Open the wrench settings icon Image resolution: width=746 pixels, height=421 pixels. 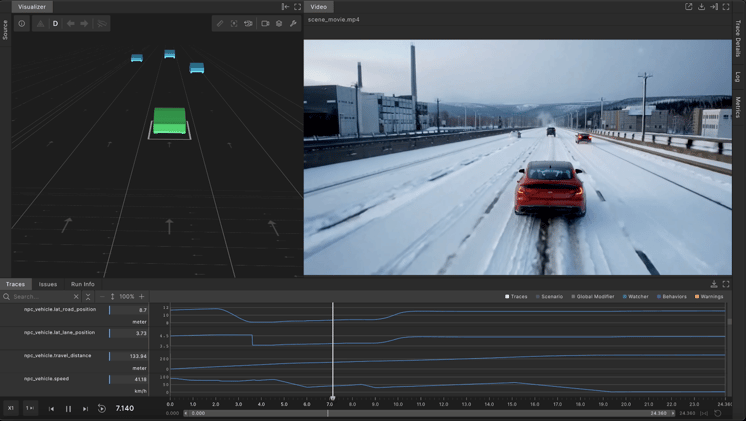pyautogui.click(x=293, y=23)
